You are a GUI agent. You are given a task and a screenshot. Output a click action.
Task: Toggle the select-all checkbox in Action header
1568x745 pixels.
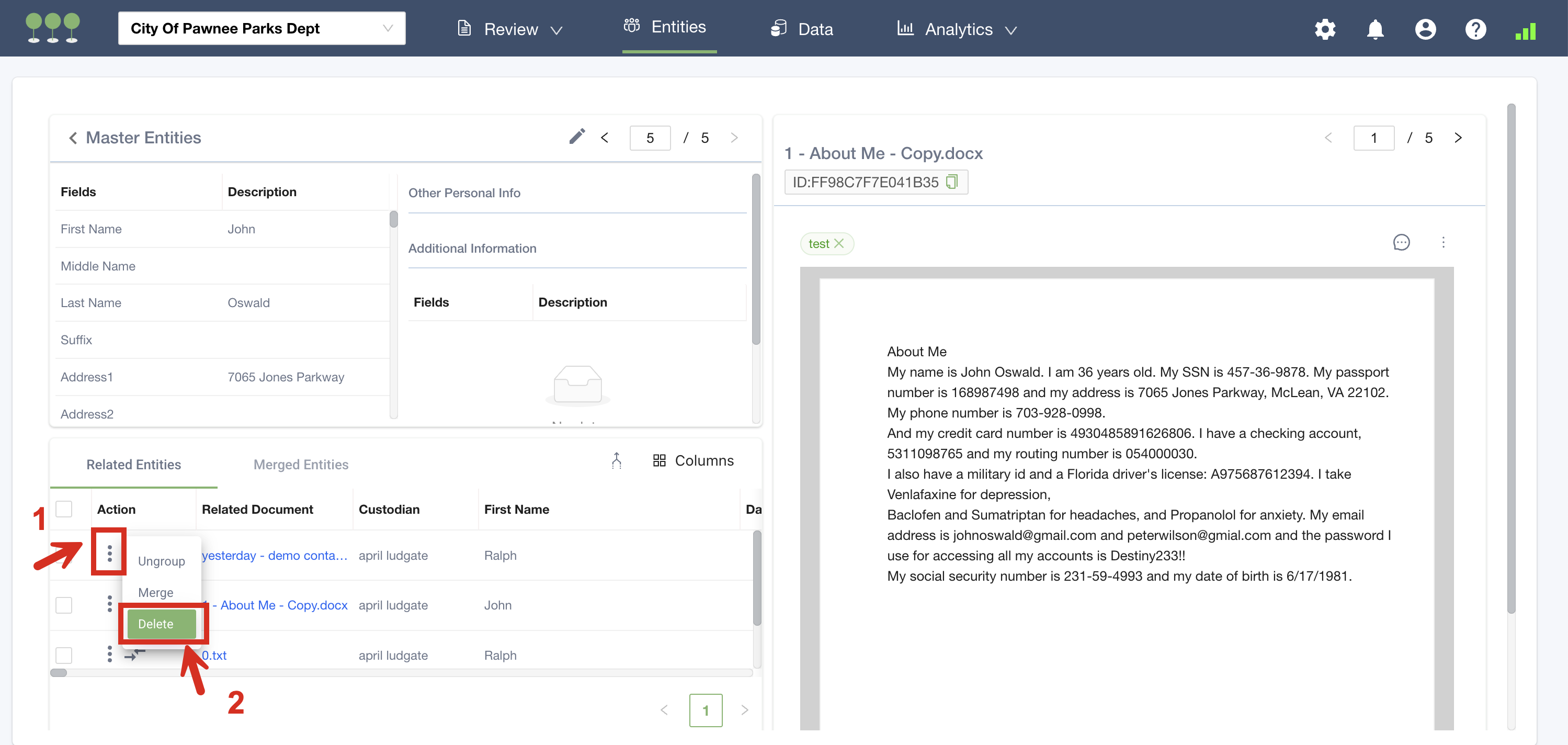[x=64, y=509]
